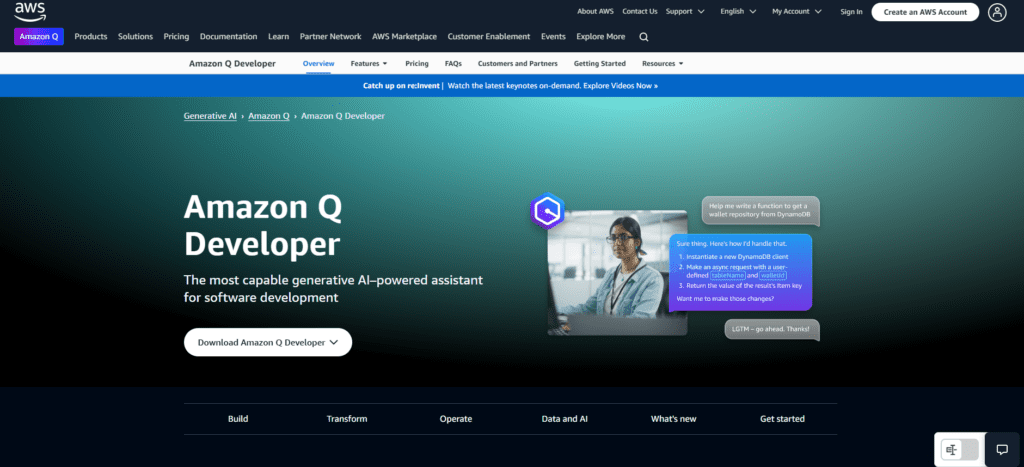This screenshot has height=467, width=1024.
Task: Click Create an AWS Account button
Action: pyautogui.click(x=925, y=12)
